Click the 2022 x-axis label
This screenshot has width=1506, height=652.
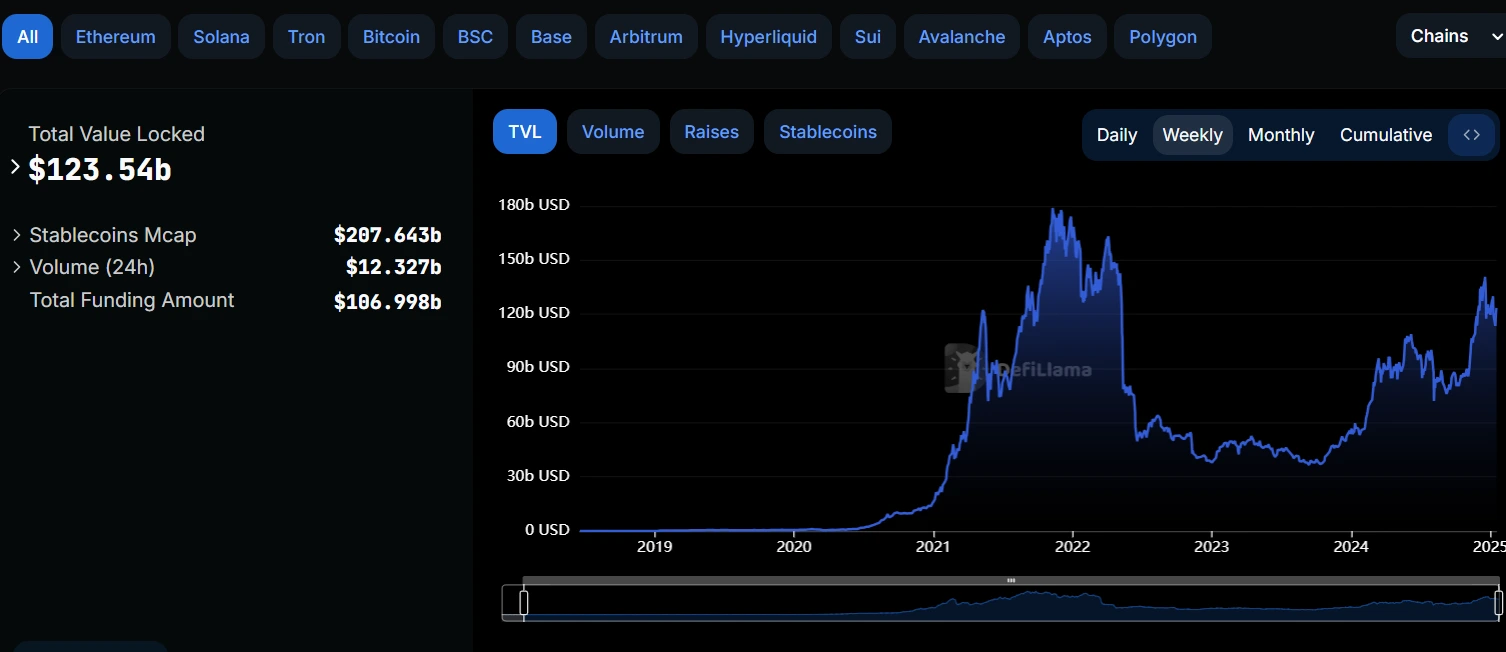pos(1072,547)
